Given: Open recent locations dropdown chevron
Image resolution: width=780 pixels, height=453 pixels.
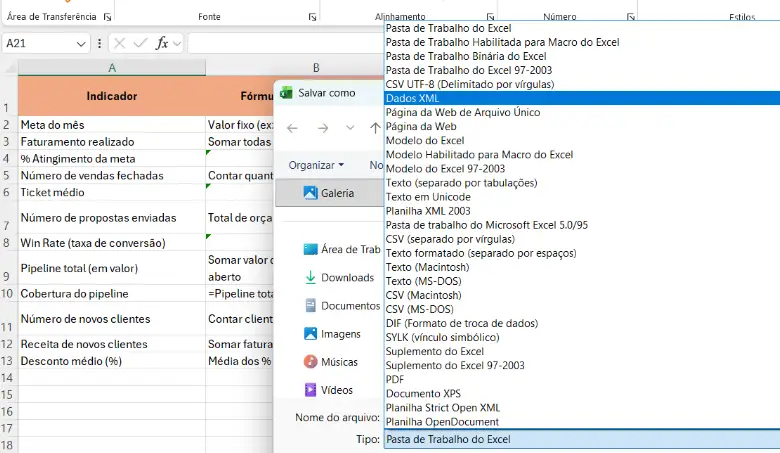Looking at the screenshot, I should pyautogui.click(x=350, y=128).
